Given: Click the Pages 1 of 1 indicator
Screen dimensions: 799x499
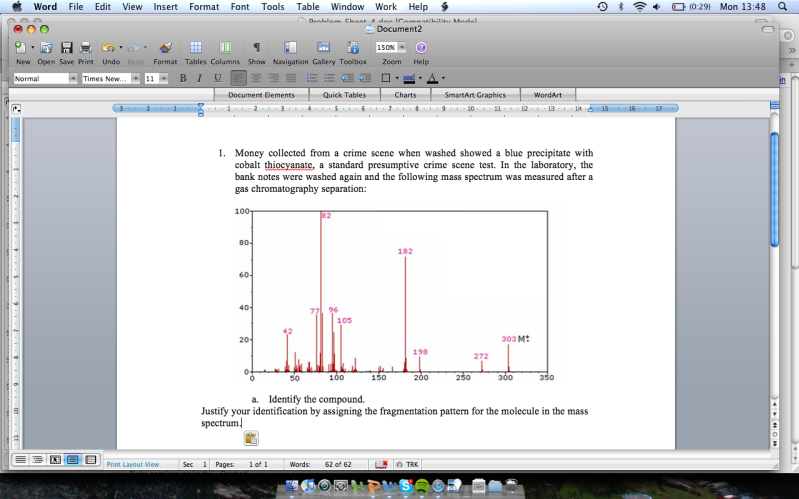Looking at the screenshot, I should tap(242, 464).
